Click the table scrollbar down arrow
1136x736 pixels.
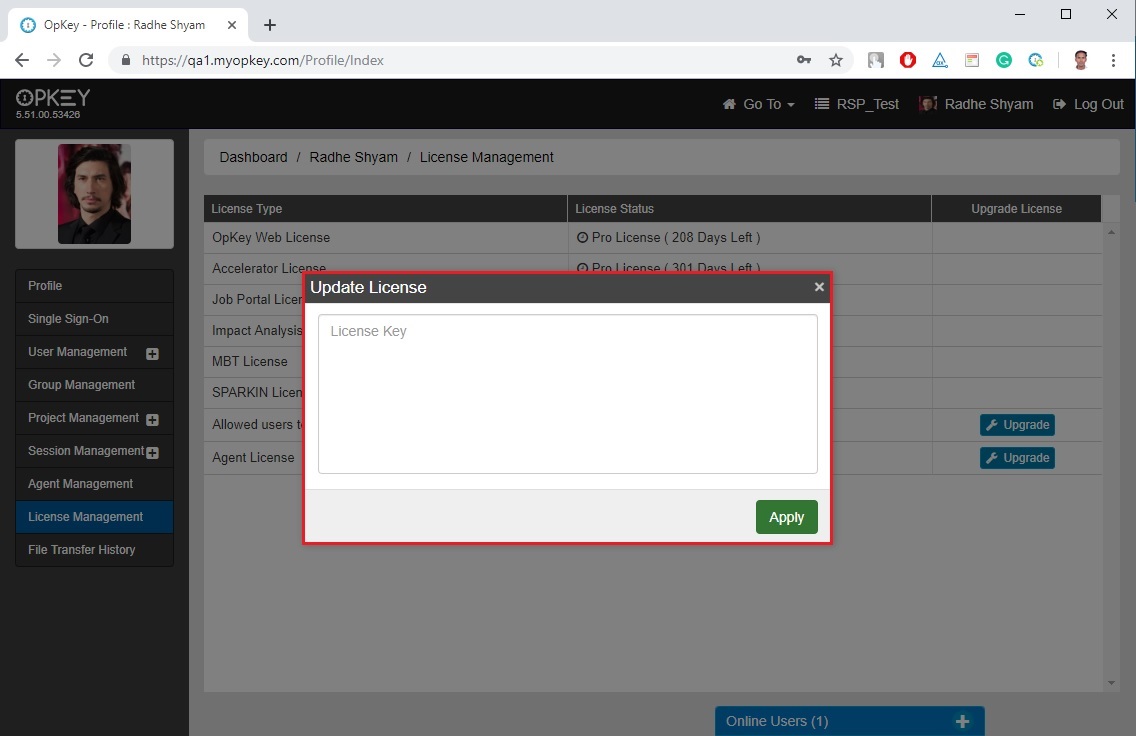coord(1111,683)
